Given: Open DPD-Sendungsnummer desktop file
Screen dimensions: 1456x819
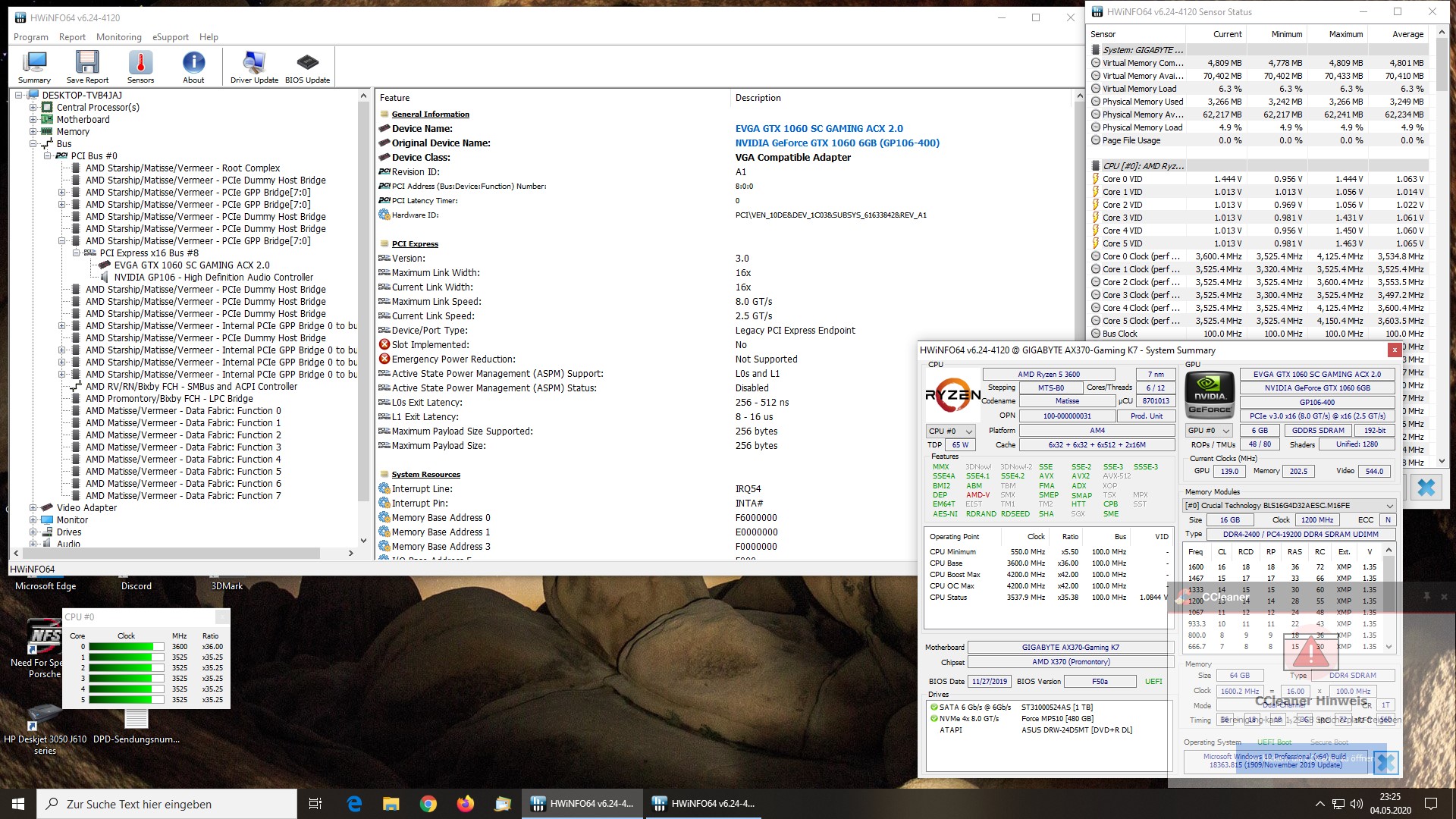Looking at the screenshot, I should click(x=136, y=726).
